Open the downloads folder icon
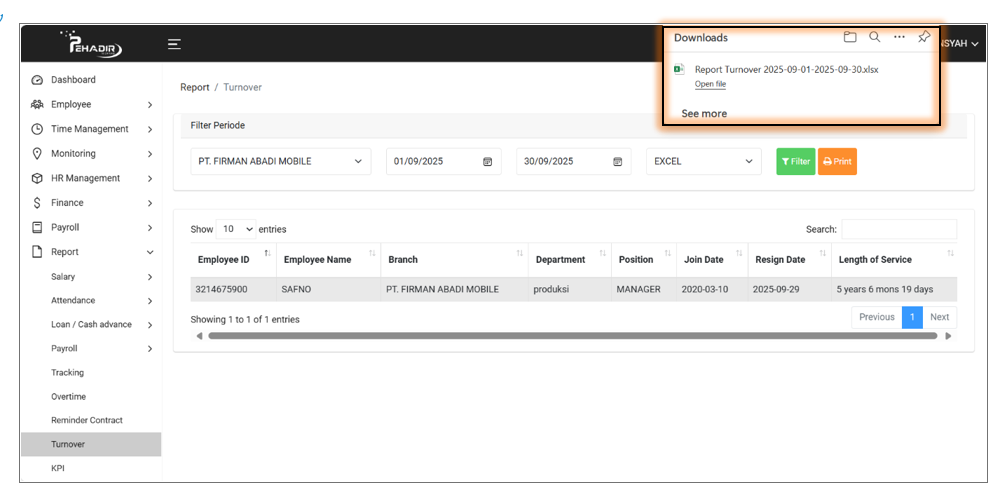The height and width of the screenshot is (499, 998). [850, 37]
